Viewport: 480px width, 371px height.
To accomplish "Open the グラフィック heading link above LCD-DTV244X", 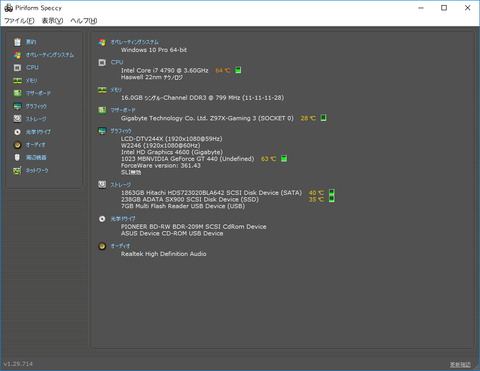I will coord(121,131).
